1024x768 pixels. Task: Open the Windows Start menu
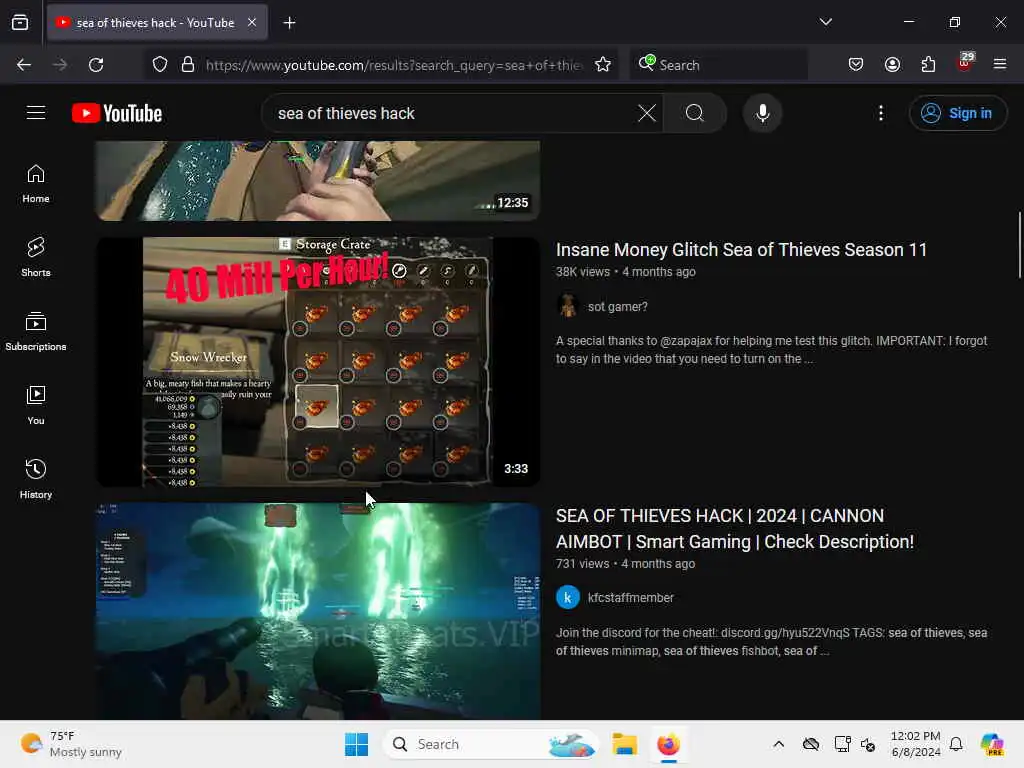pyautogui.click(x=357, y=744)
